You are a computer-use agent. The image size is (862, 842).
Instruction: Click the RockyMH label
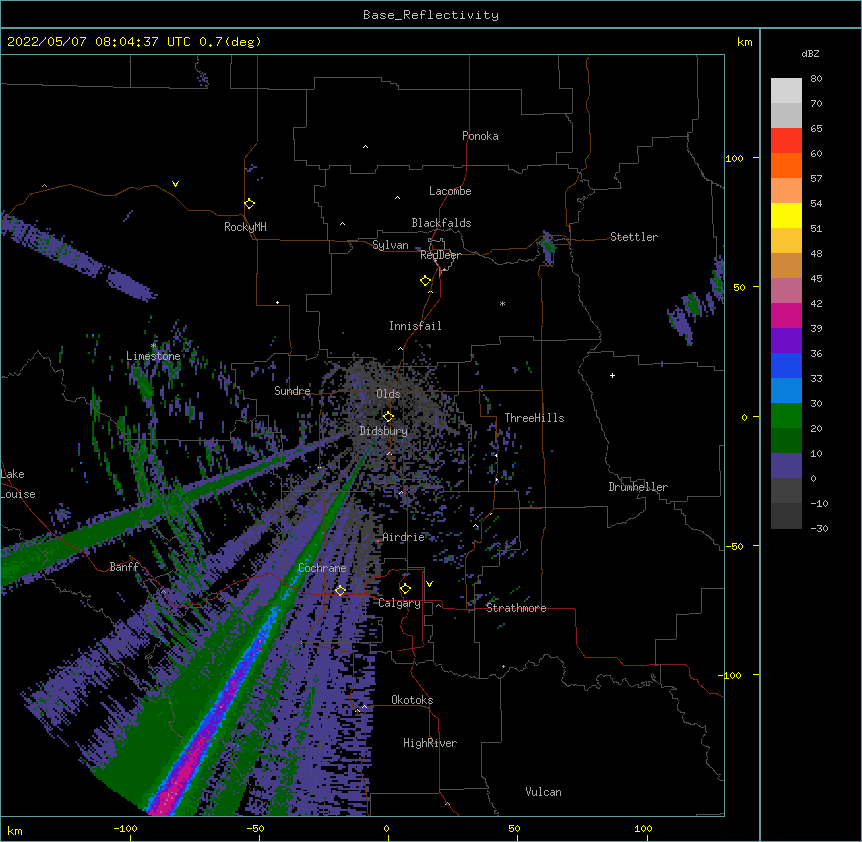(x=245, y=227)
